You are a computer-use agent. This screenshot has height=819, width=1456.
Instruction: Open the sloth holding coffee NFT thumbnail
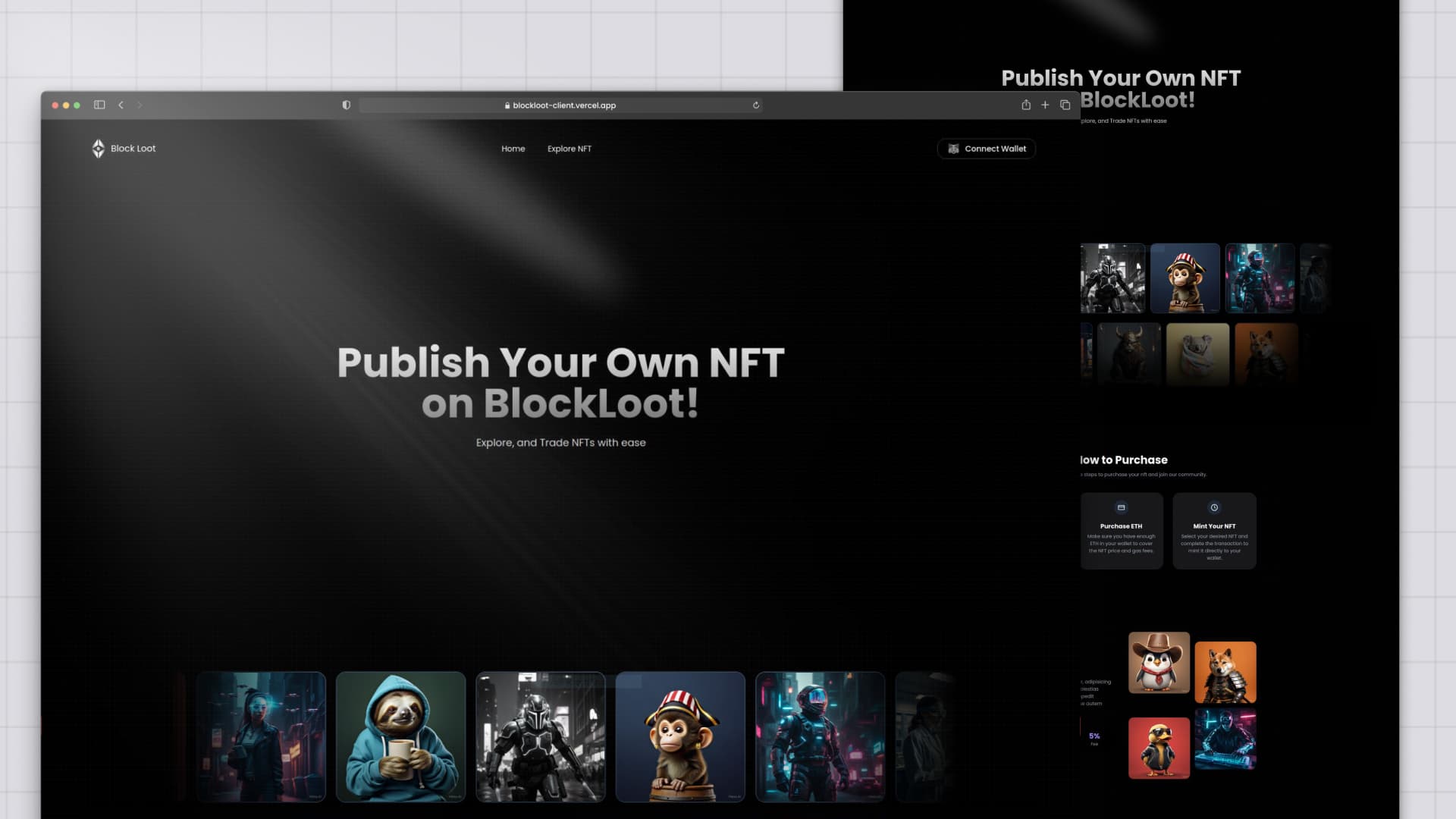[x=401, y=736]
